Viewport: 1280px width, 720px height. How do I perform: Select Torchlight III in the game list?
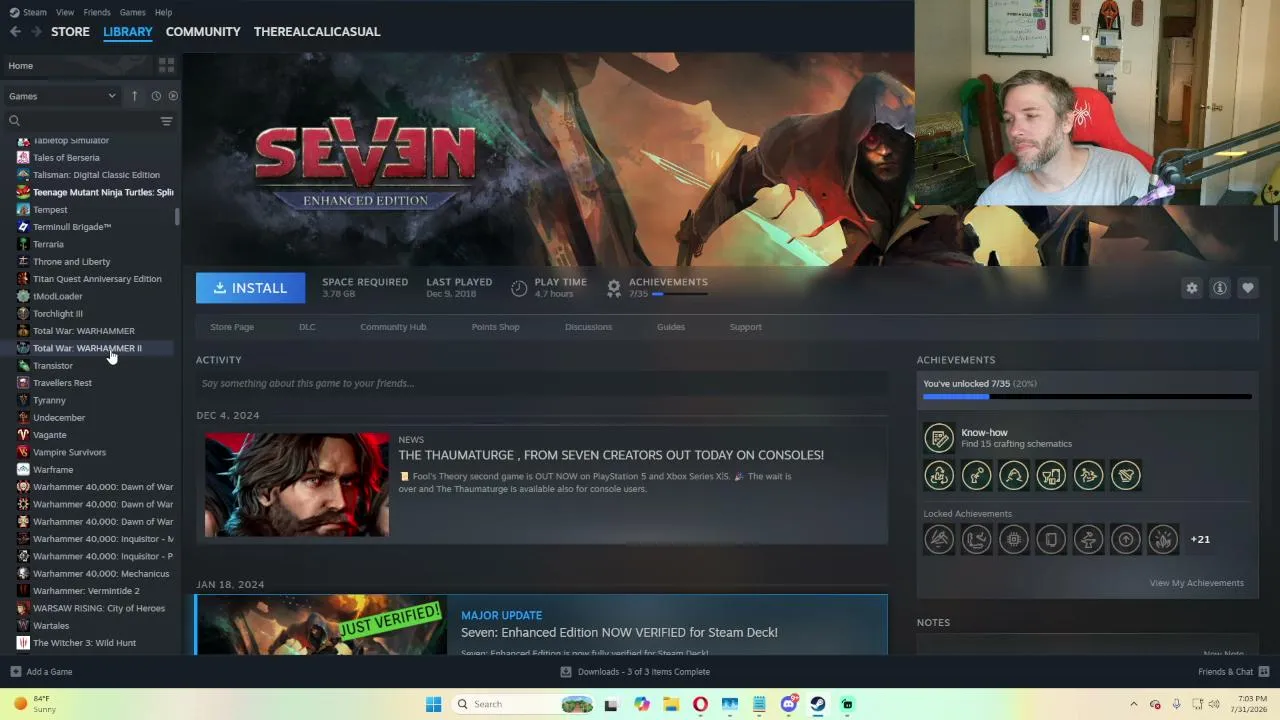(58, 314)
